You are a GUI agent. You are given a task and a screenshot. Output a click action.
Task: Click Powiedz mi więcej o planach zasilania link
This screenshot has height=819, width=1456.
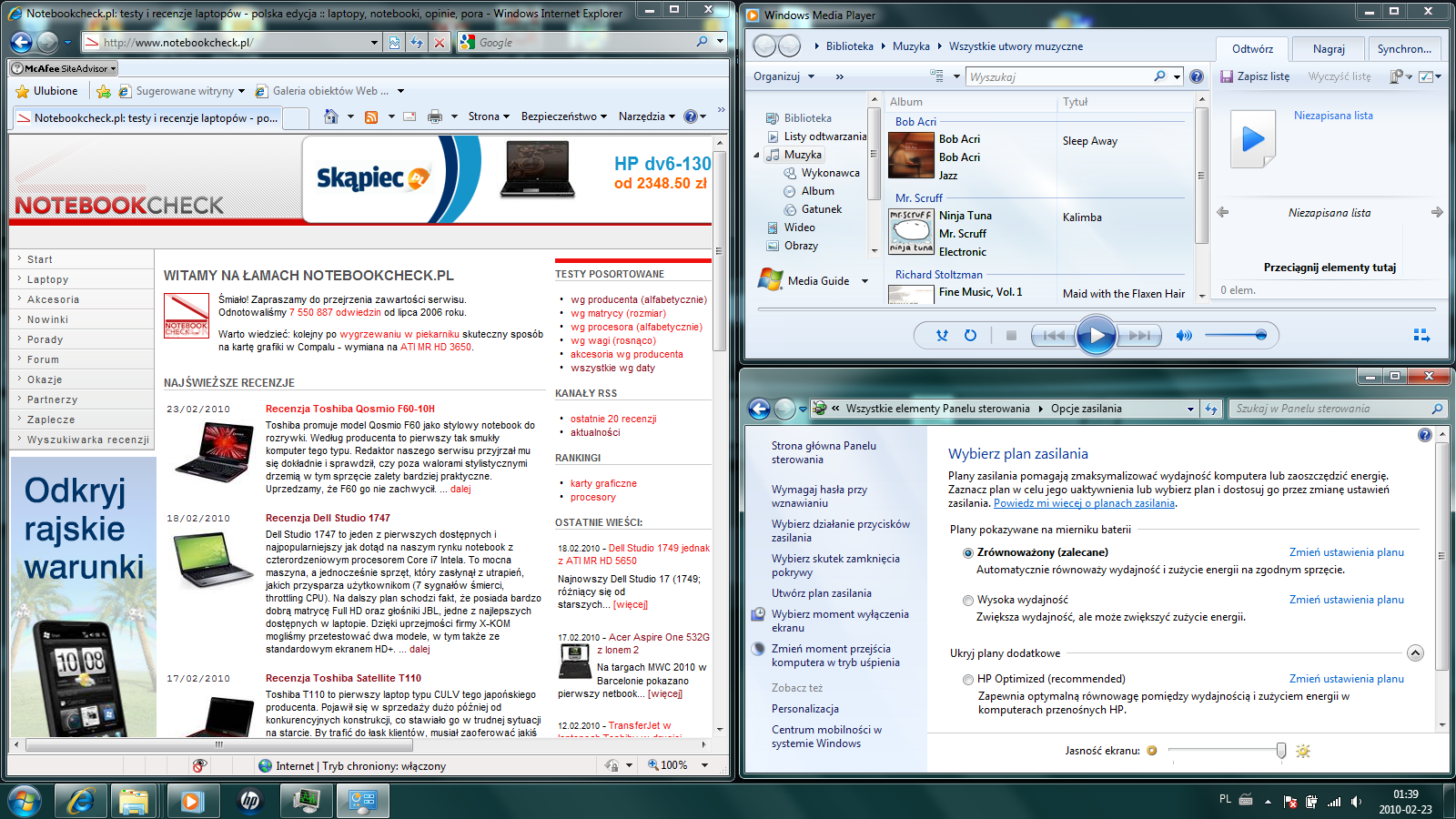coord(1084,503)
